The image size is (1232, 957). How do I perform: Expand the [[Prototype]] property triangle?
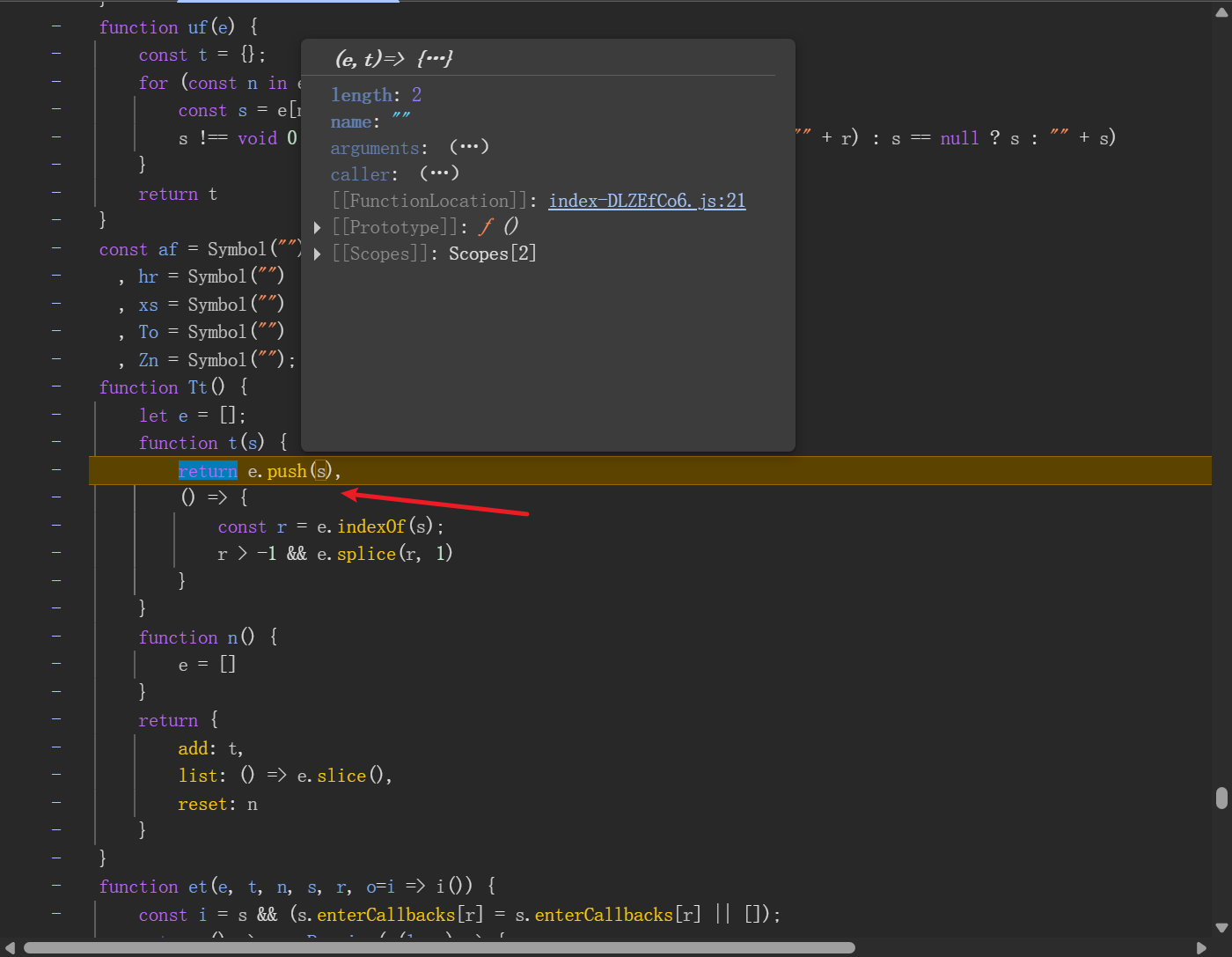[318, 228]
